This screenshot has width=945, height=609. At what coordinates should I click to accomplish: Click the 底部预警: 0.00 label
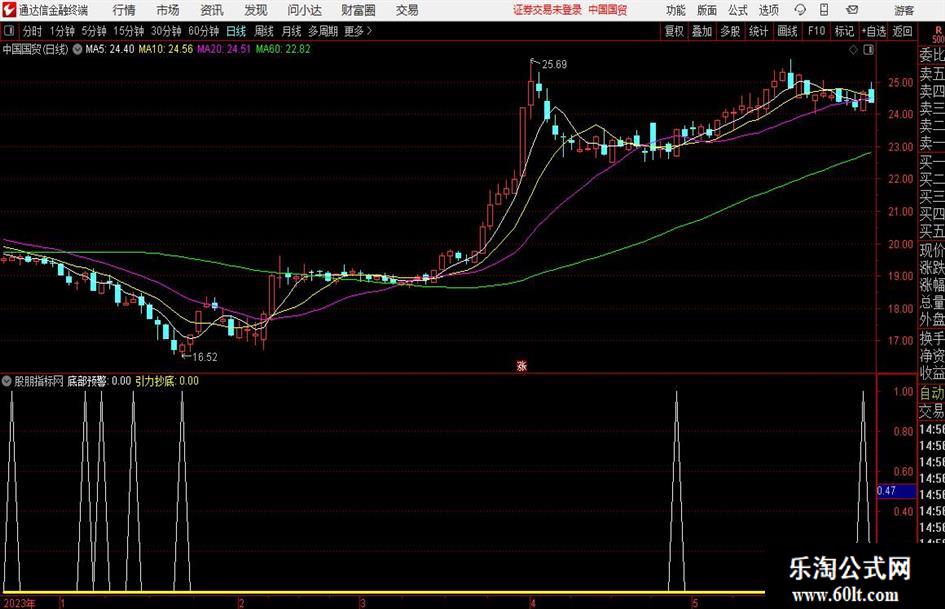pos(99,381)
